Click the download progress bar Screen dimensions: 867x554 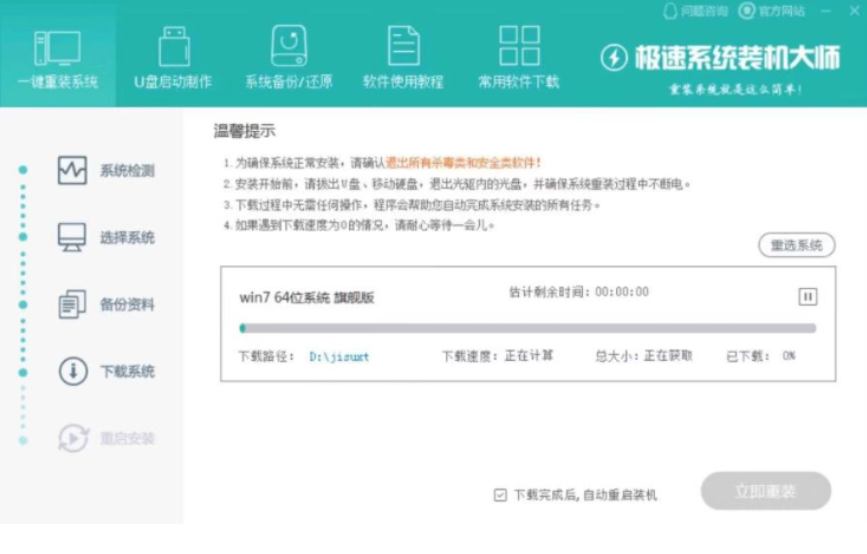(528, 327)
